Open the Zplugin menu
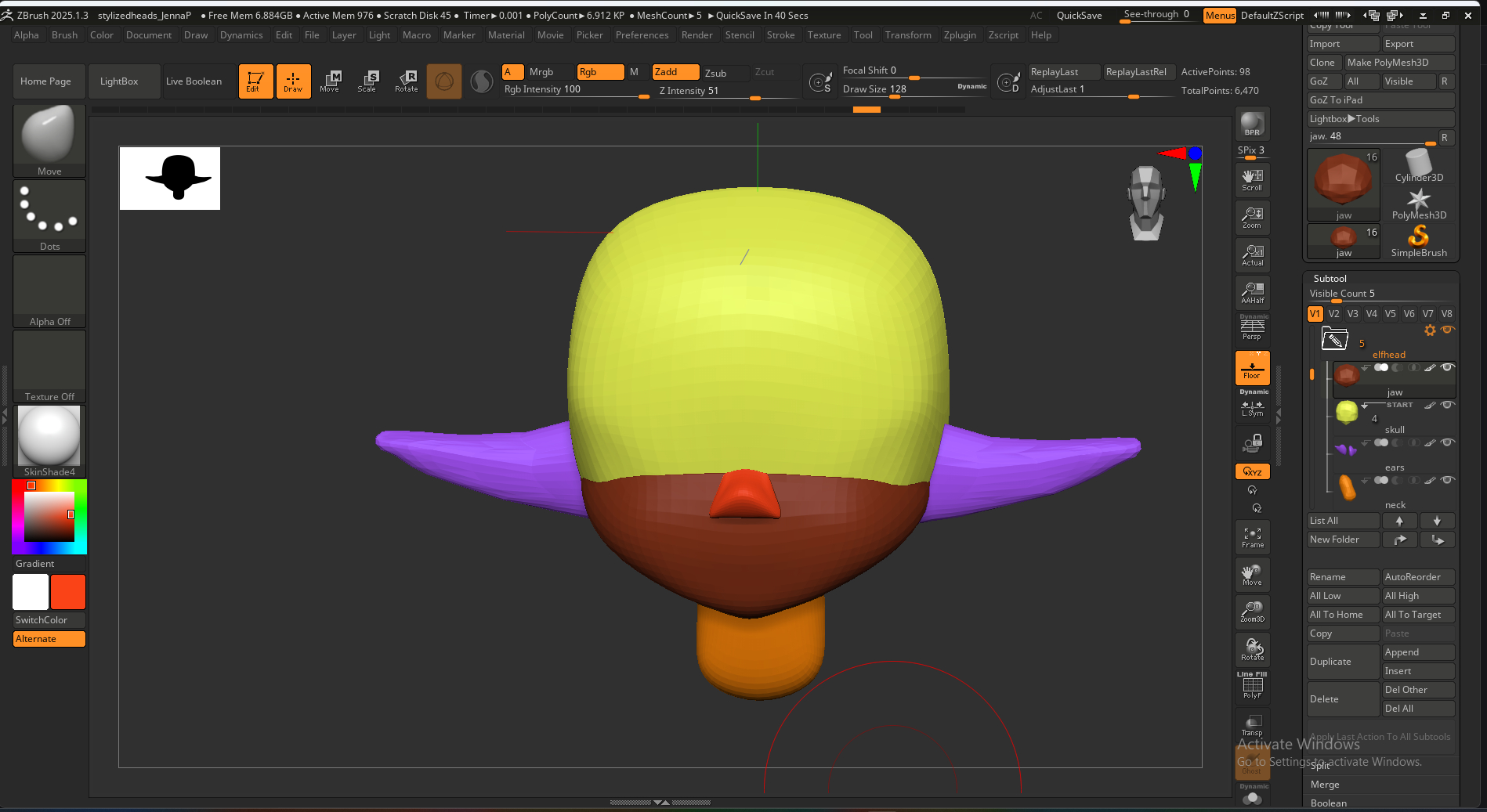 click(960, 35)
